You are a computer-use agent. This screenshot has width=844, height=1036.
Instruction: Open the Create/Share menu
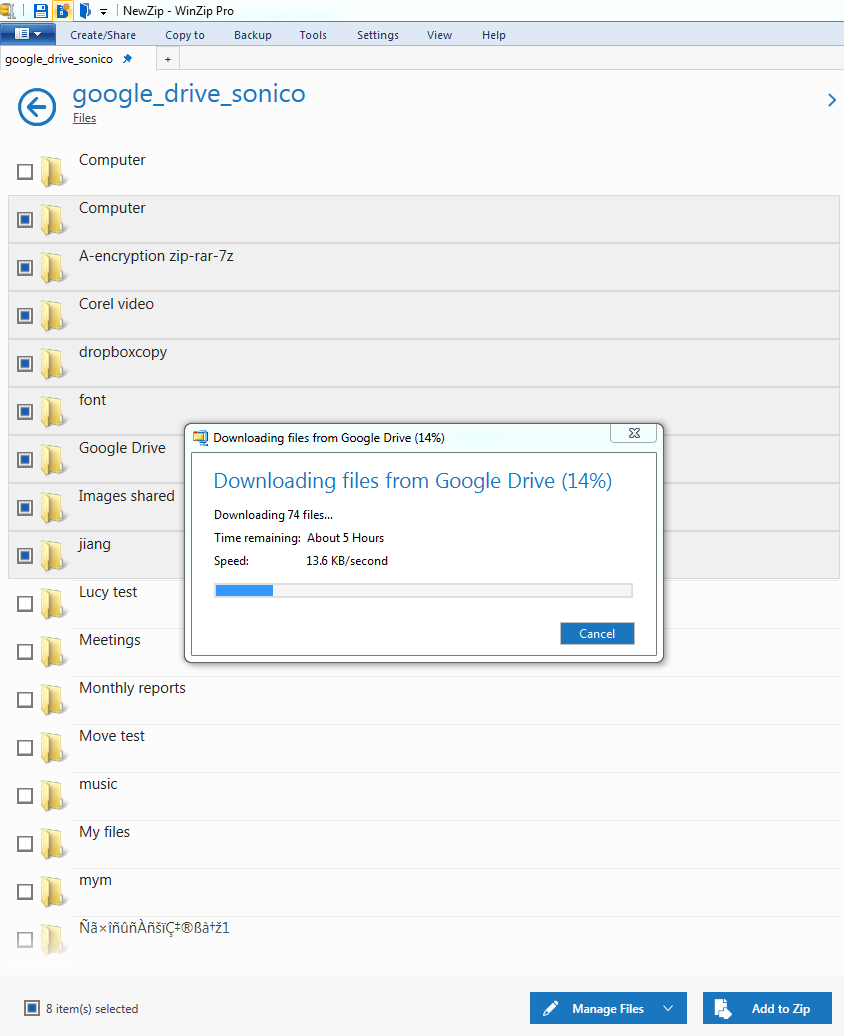(x=103, y=35)
